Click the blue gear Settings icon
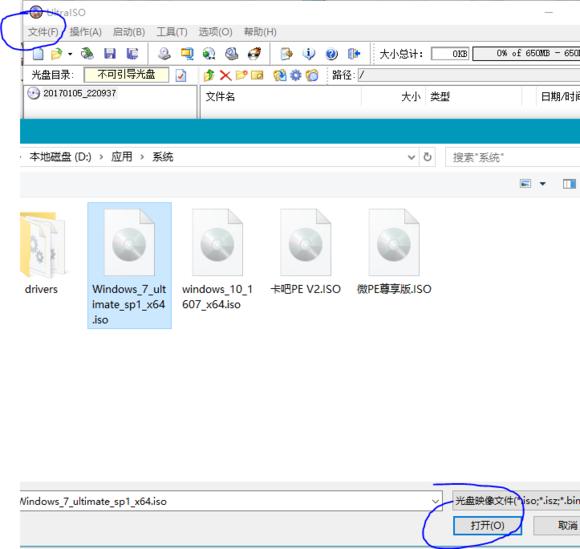Image resolution: width=580 pixels, height=549 pixels. pos(296,75)
